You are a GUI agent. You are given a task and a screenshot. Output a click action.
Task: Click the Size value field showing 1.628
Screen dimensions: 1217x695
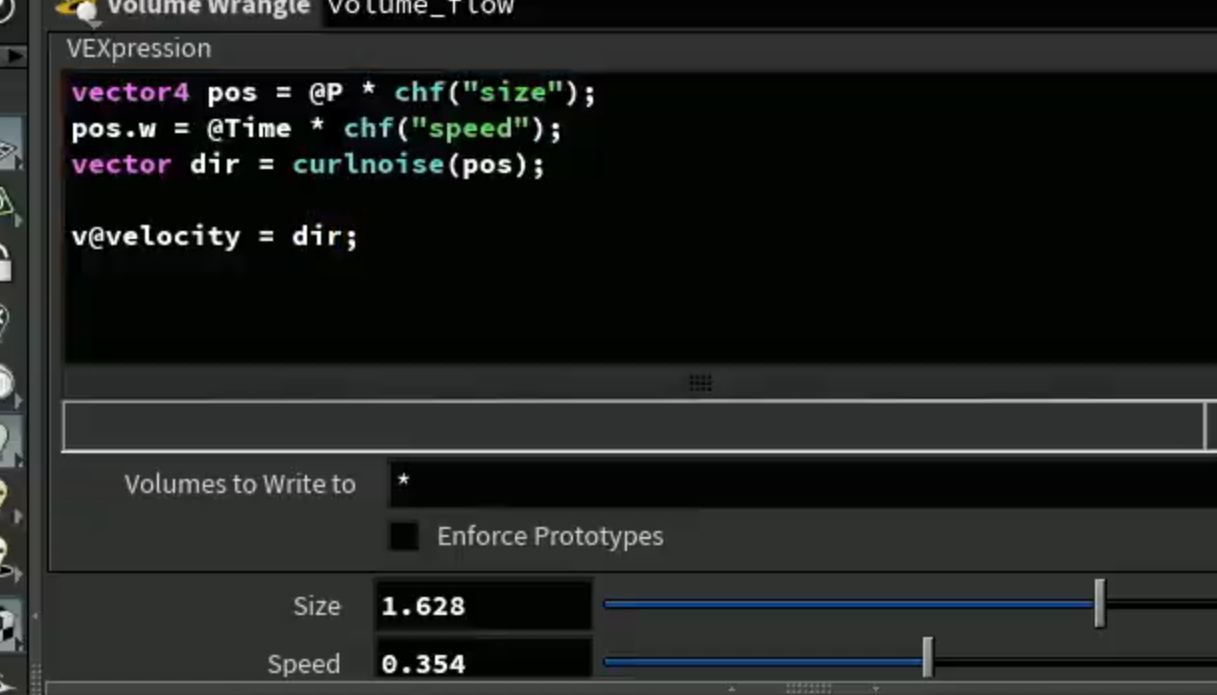pos(483,606)
